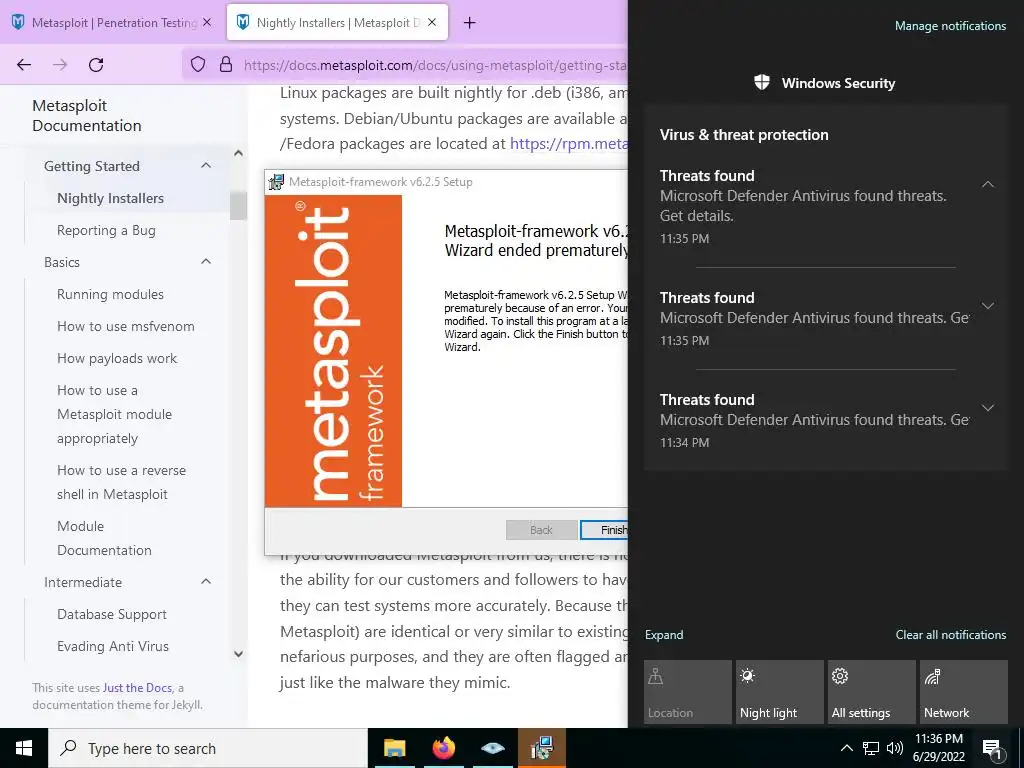
Task: Open the eye icon app on taskbar
Action: [493, 748]
